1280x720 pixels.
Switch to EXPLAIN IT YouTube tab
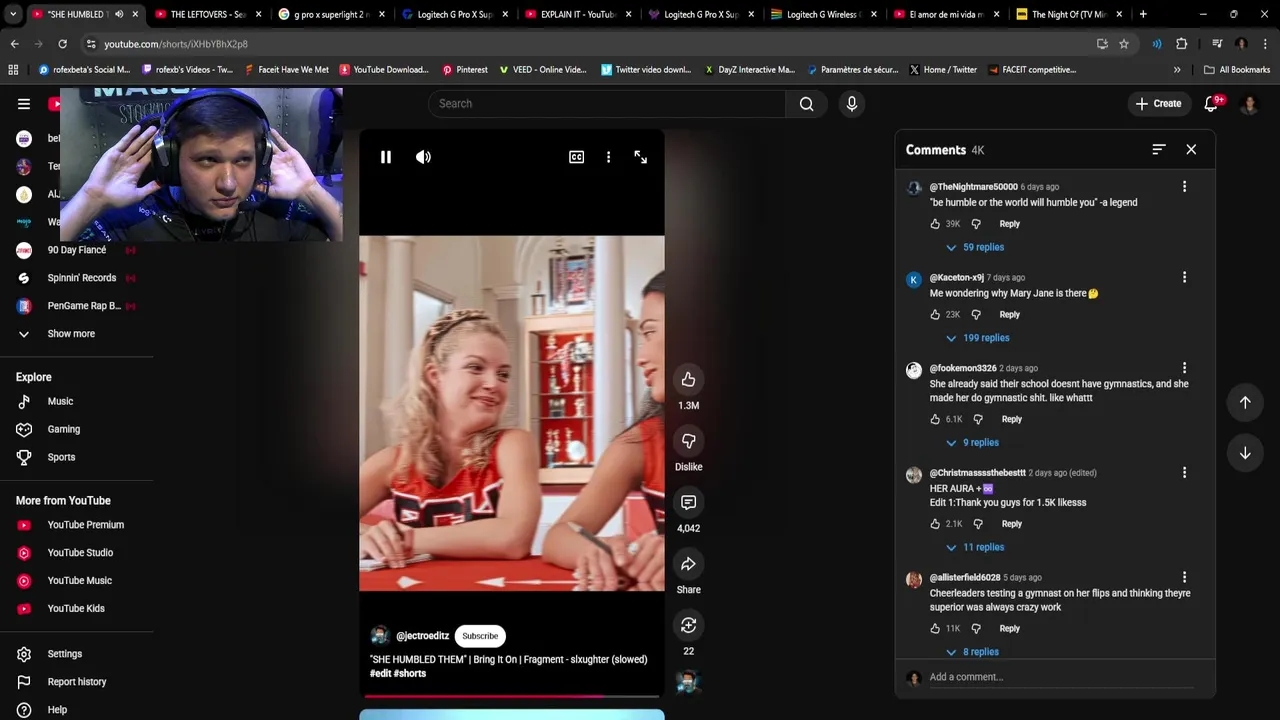tap(578, 14)
